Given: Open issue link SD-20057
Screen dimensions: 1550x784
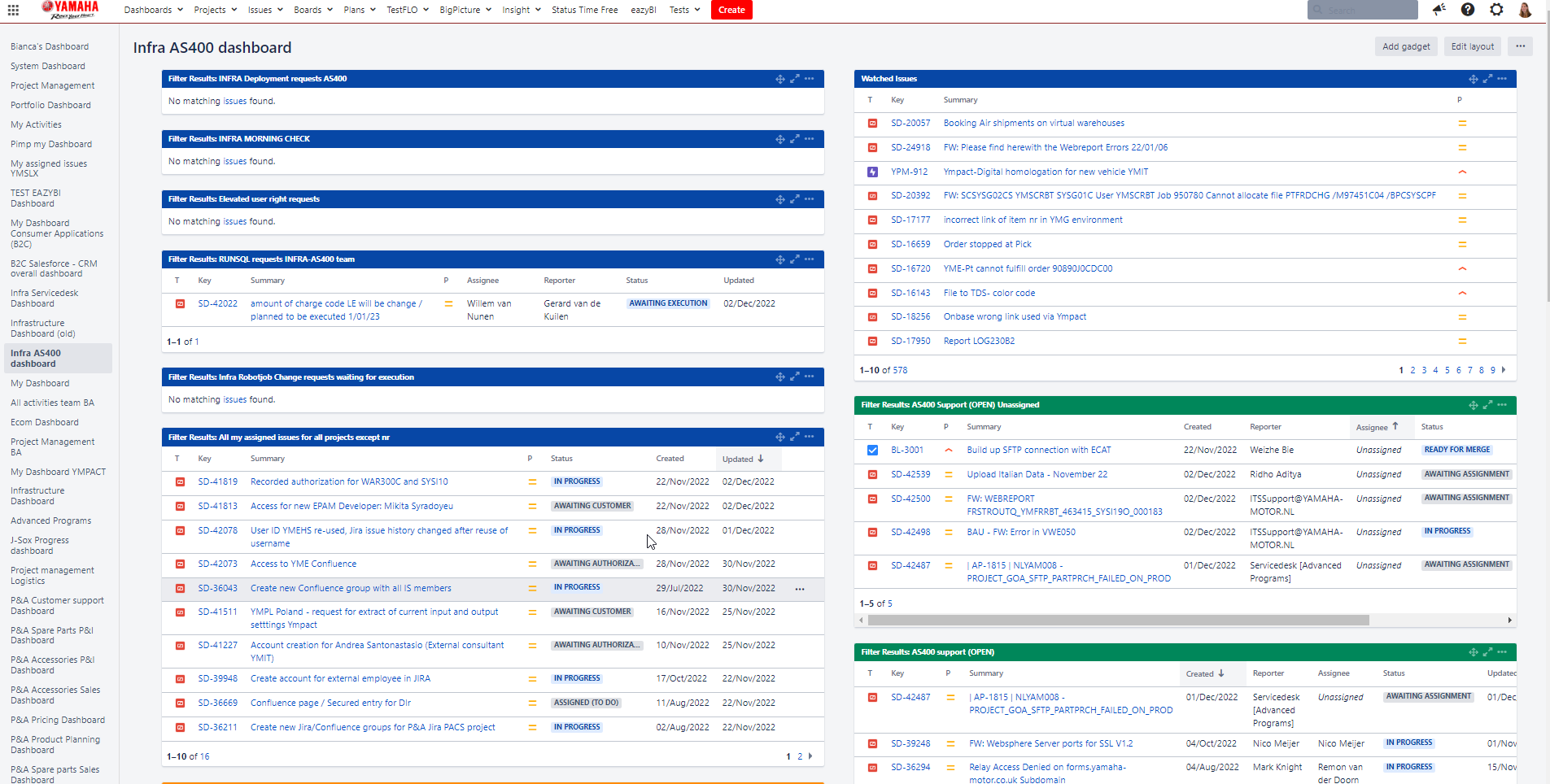Looking at the screenshot, I should click(x=910, y=124).
